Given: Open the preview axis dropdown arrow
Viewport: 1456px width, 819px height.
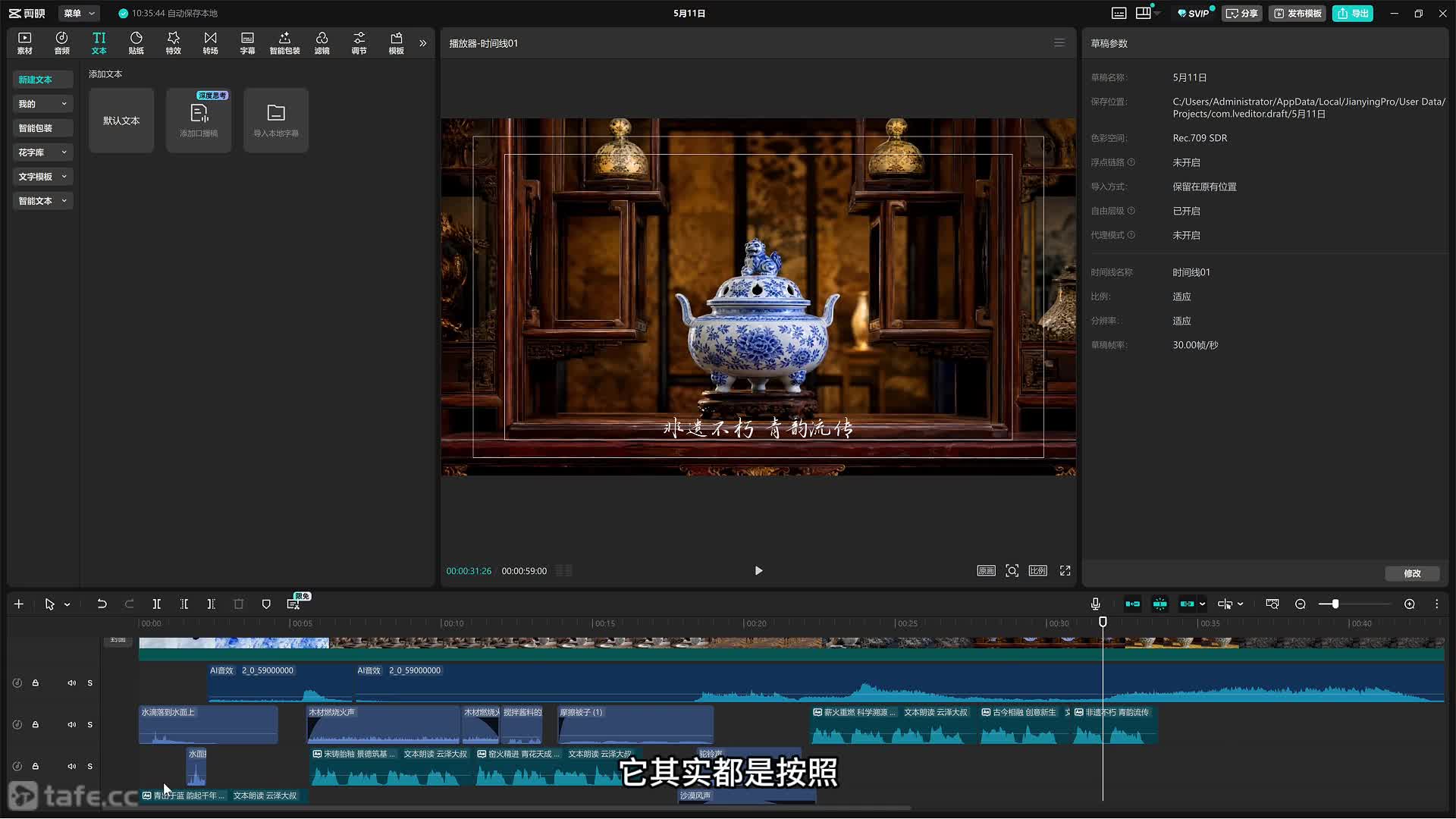Looking at the screenshot, I should click(1241, 604).
